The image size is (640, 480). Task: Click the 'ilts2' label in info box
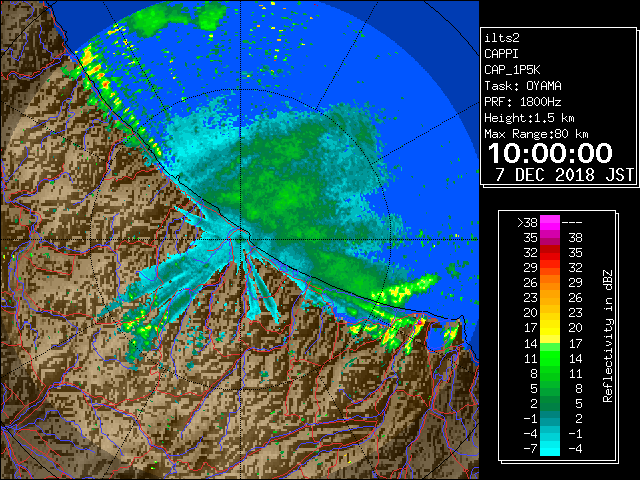(502, 38)
